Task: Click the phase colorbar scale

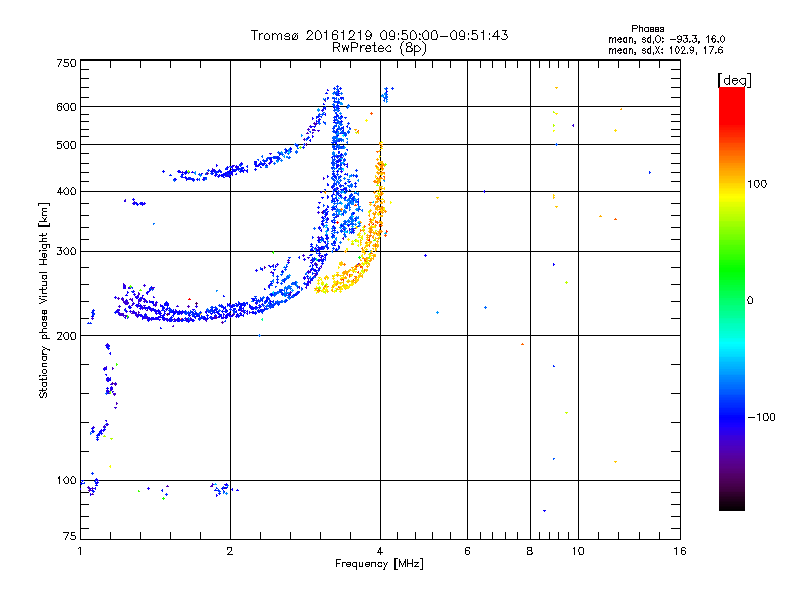Action: point(732,298)
